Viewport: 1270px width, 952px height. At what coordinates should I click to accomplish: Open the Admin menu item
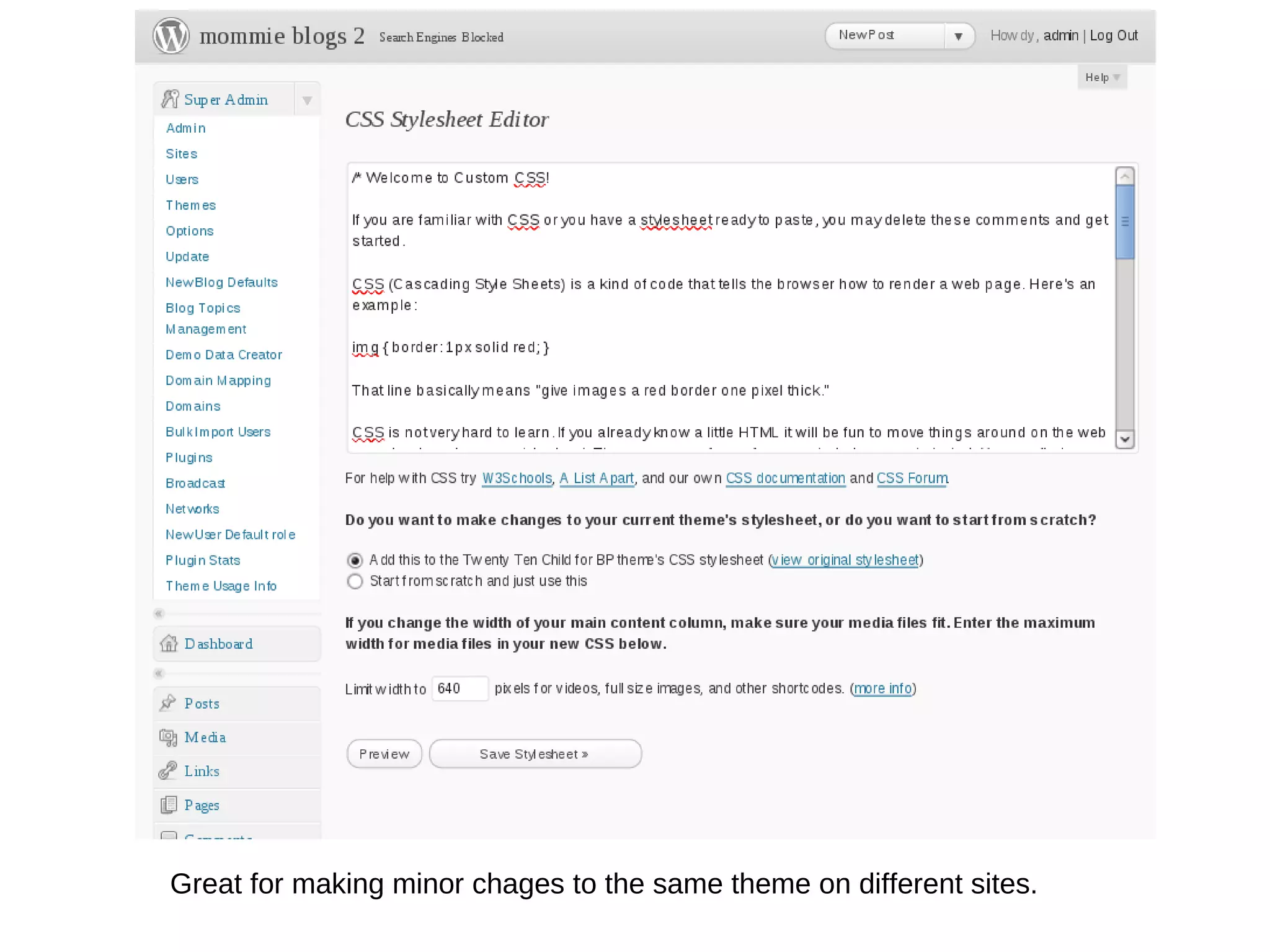(185, 128)
